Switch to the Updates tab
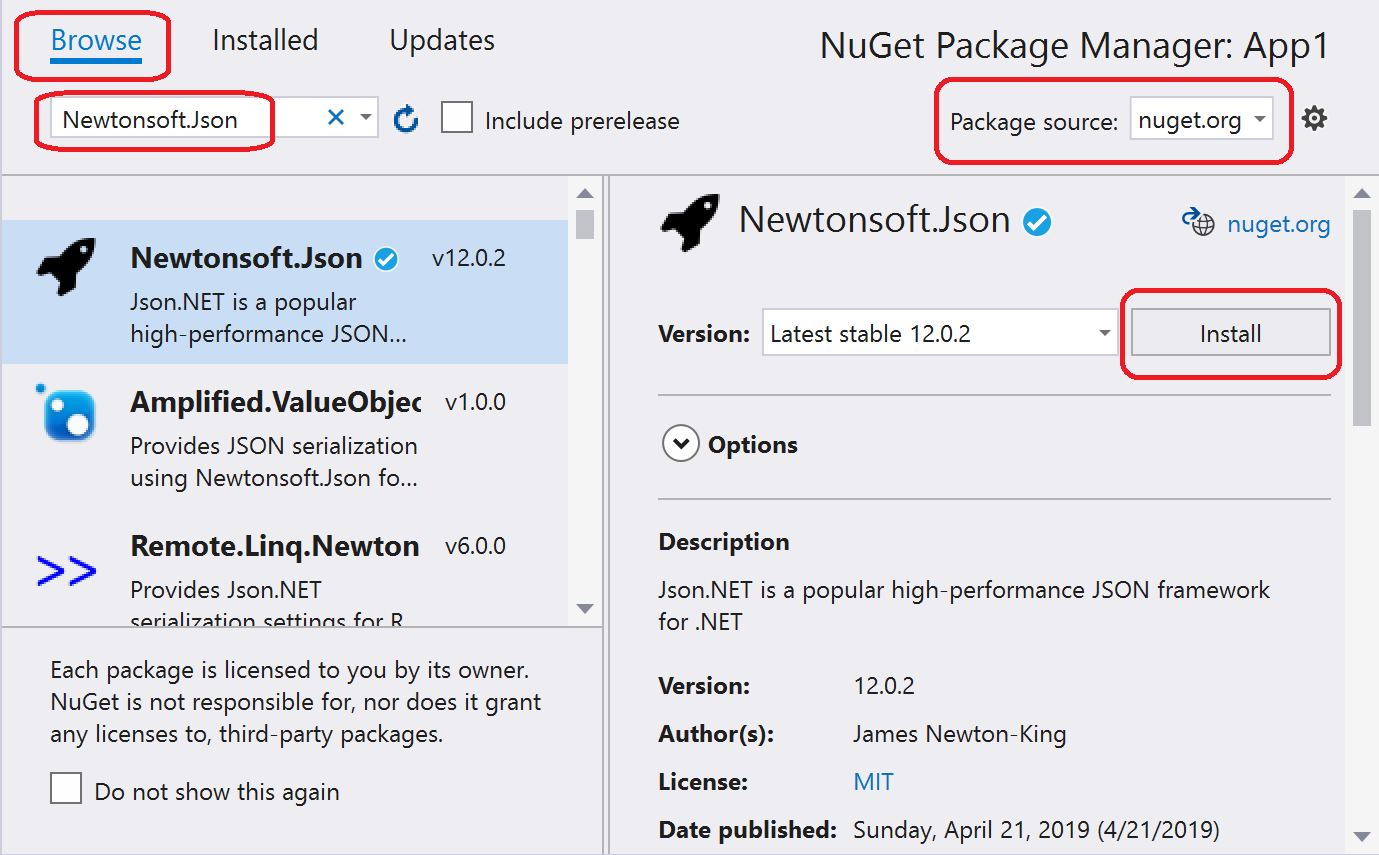 (442, 40)
